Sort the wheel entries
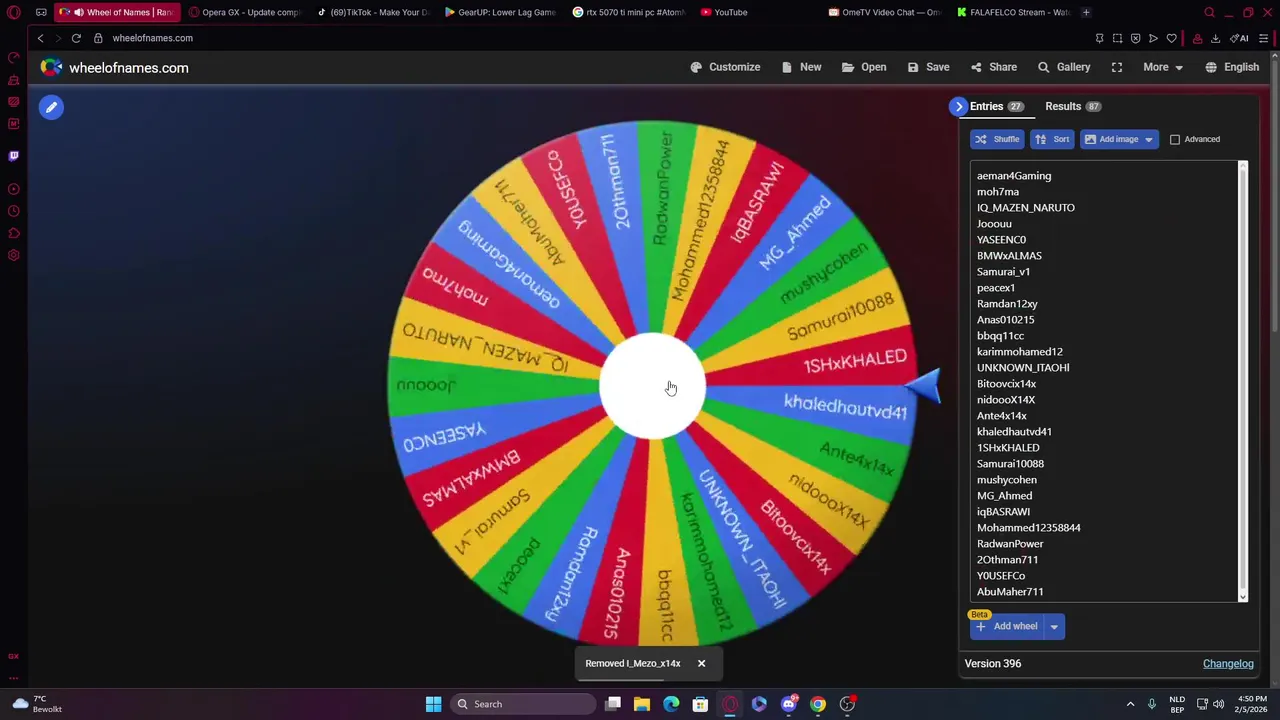The image size is (1280, 720). [1052, 139]
